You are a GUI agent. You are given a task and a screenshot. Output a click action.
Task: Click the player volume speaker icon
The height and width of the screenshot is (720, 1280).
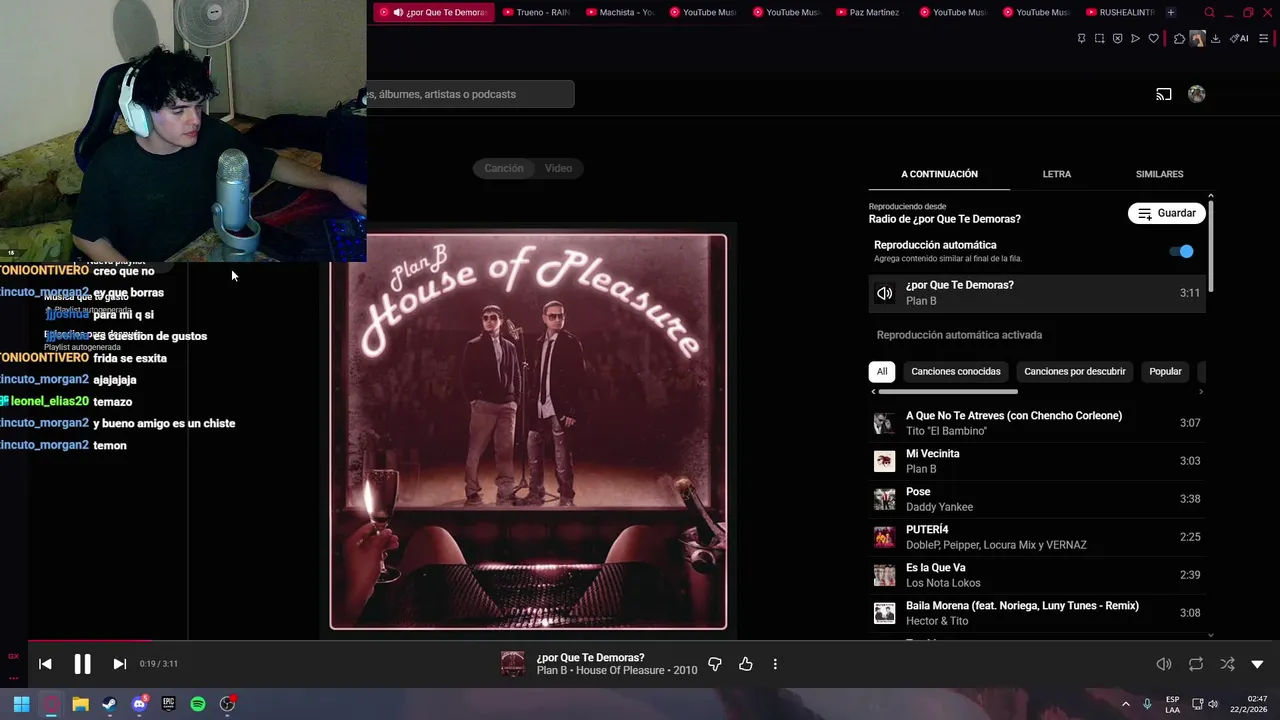[1164, 664]
